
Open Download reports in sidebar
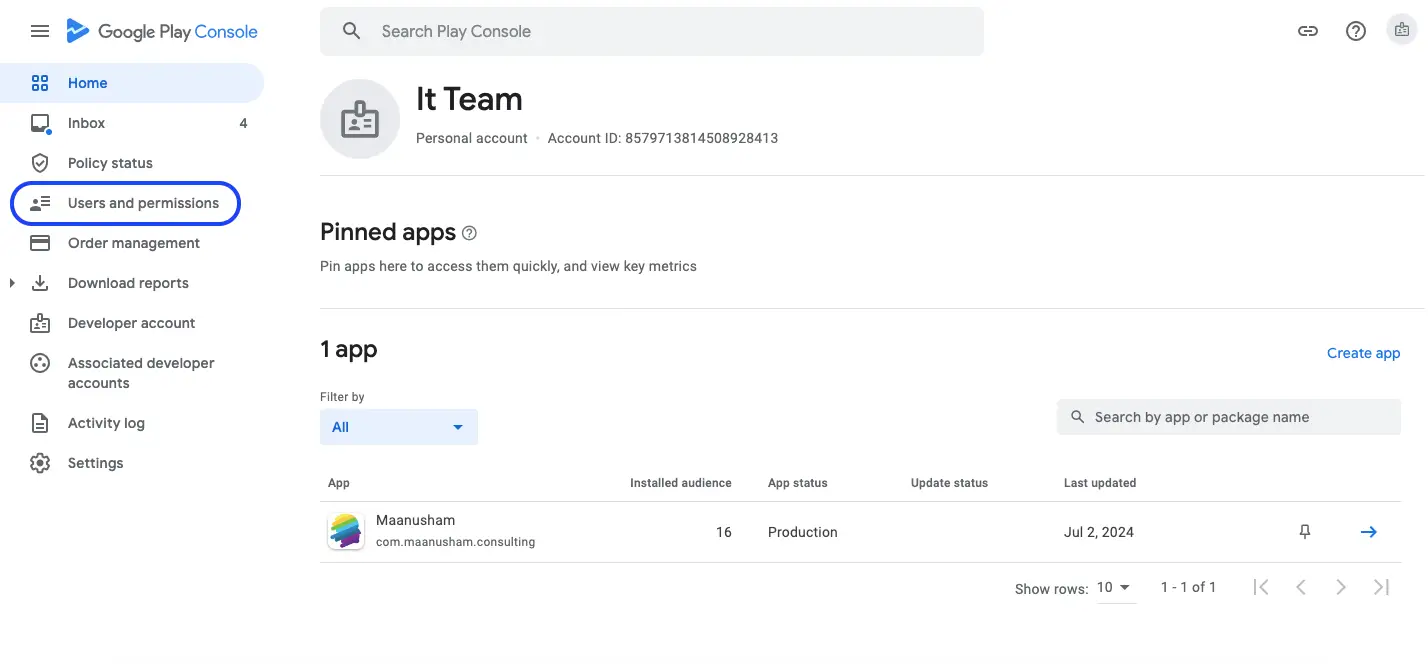click(x=132, y=283)
